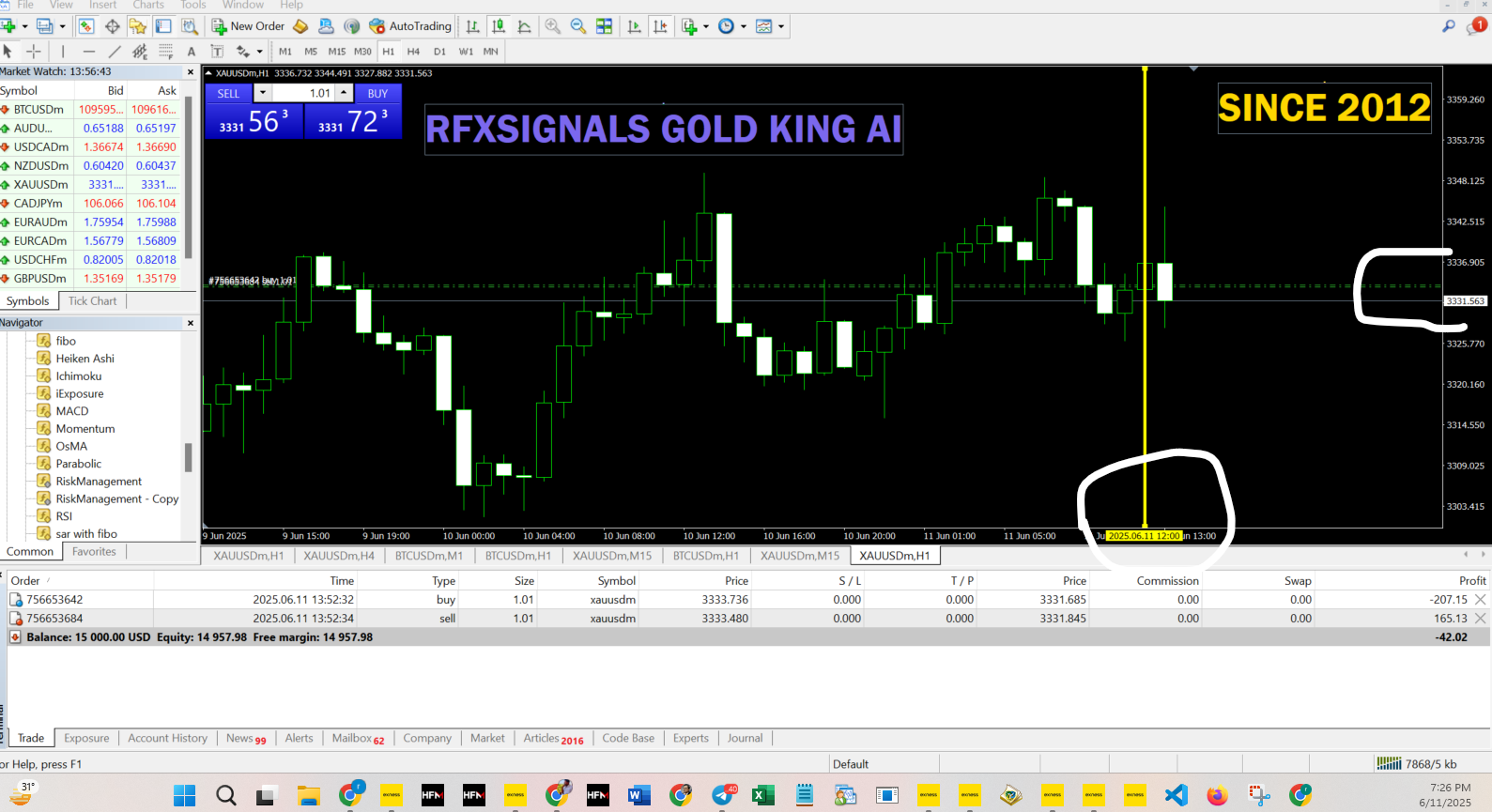Select the crosshair tool
Viewport: 1492px width, 812px height.
click(x=33, y=52)
